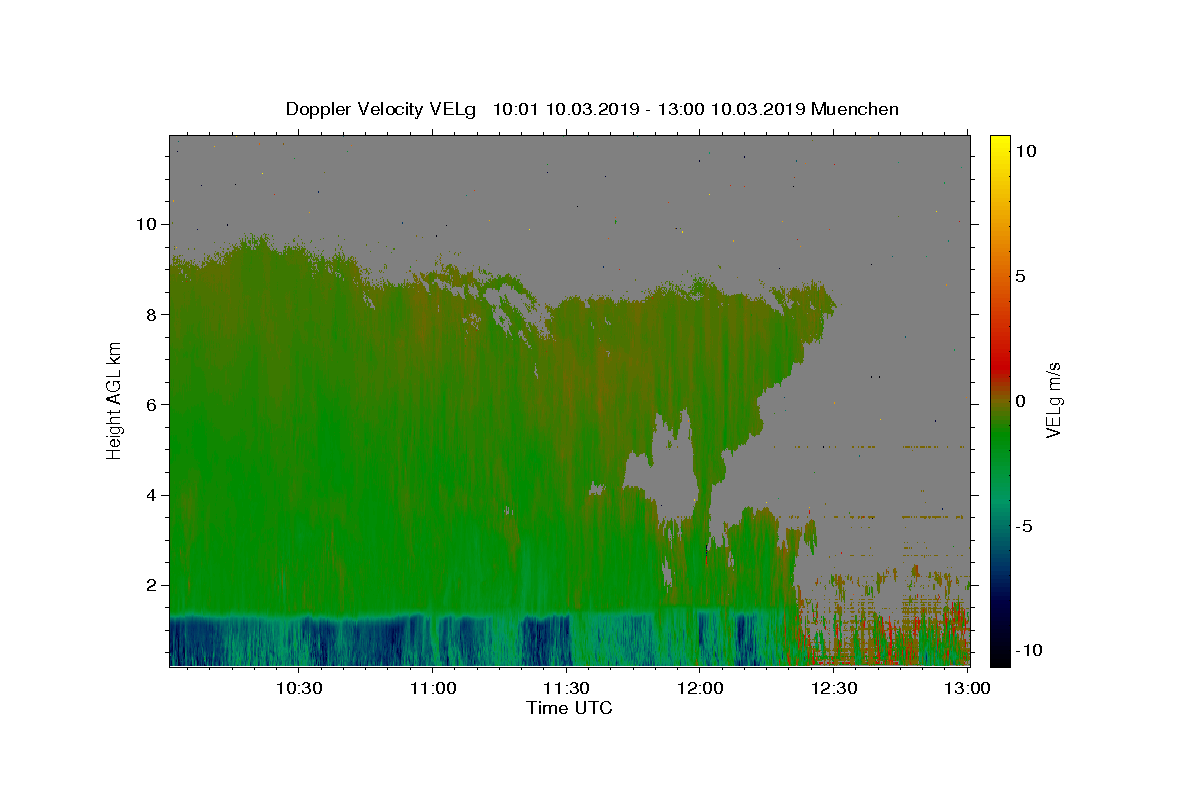Click the colorbar tick label '-5'
This screenshot has width=1200, height=800.
coord(1025,527)
